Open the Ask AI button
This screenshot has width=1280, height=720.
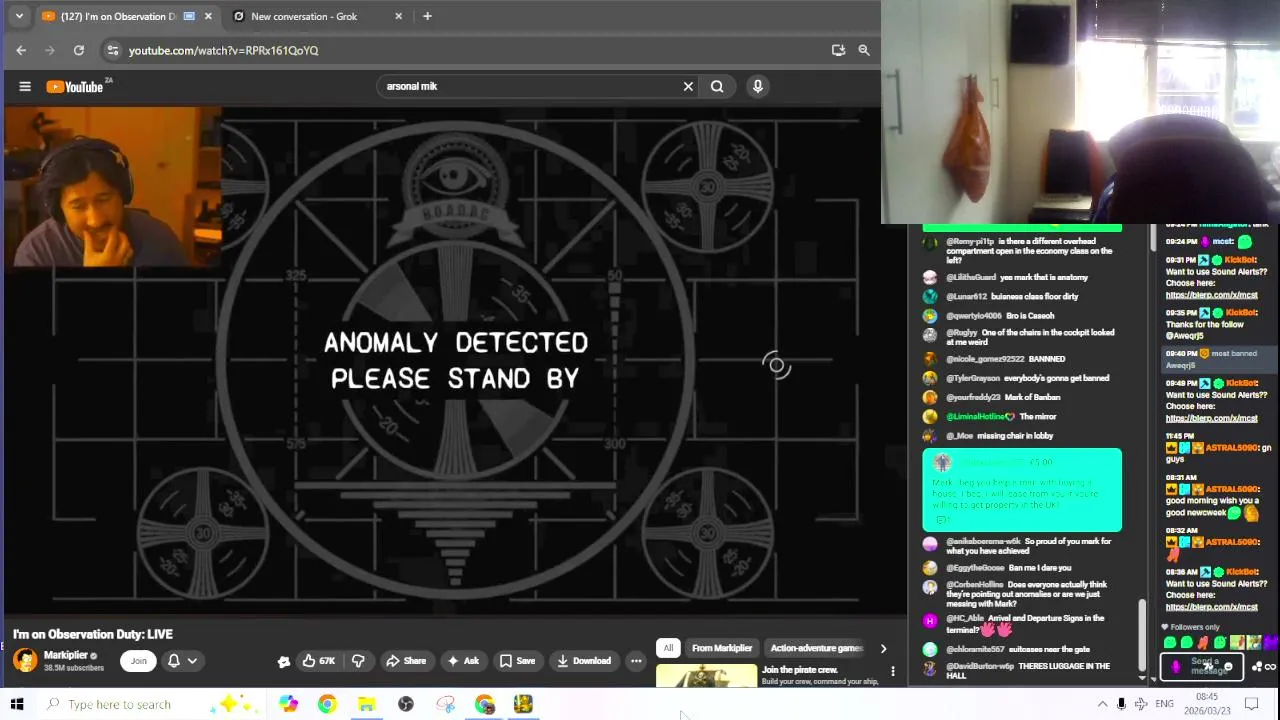[463, 661]
